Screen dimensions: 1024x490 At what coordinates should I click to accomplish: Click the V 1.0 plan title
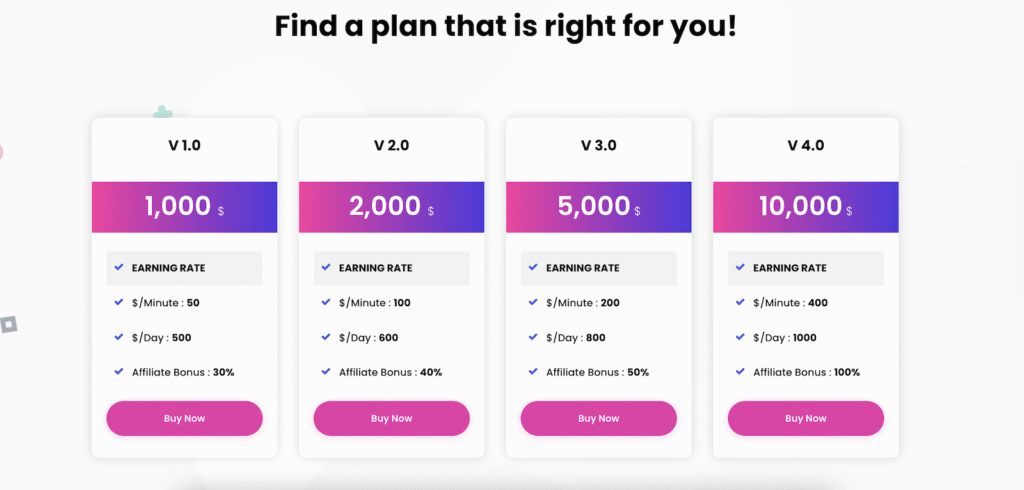click(x=184, y=145)
